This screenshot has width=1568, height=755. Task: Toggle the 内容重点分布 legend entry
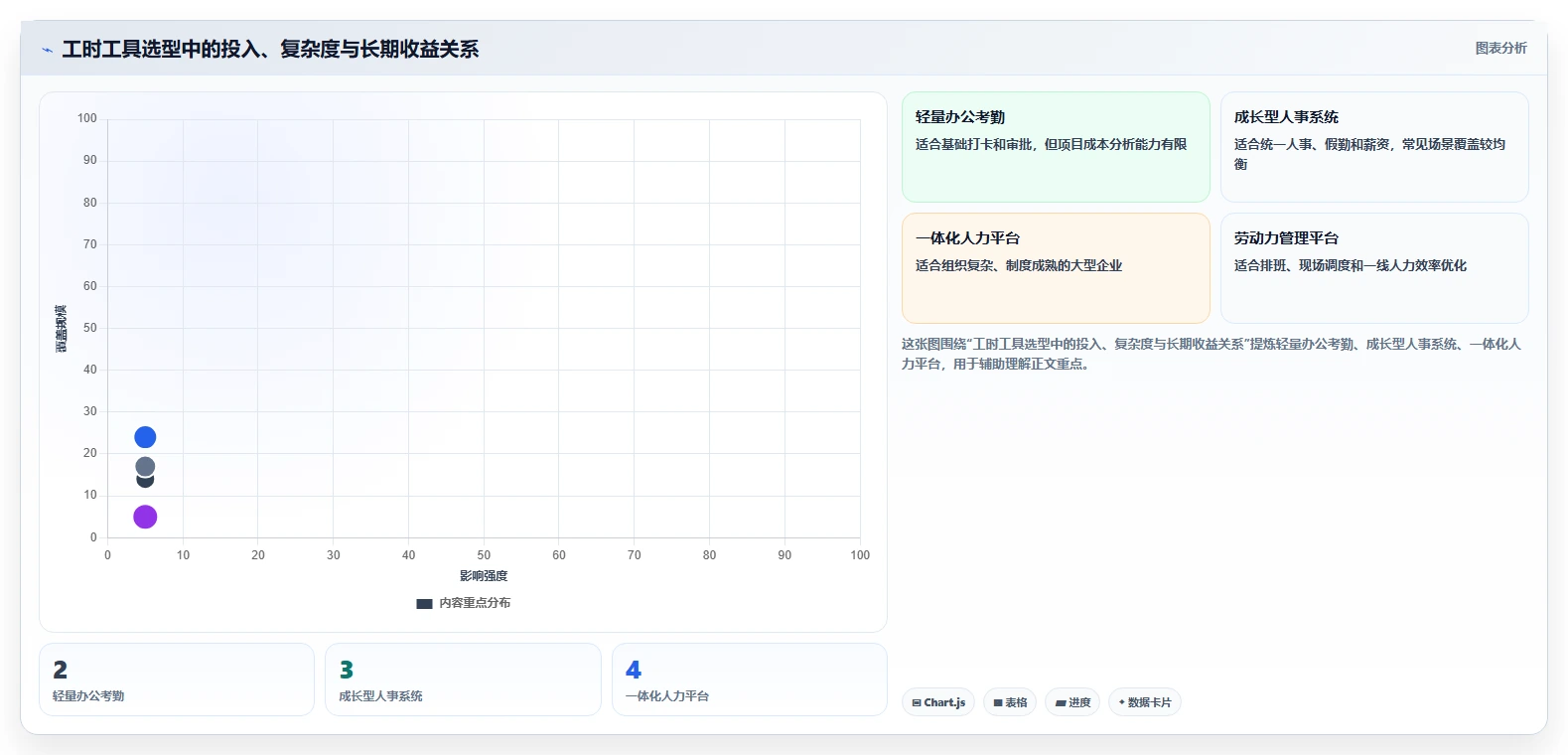click(x=464, y=603)
